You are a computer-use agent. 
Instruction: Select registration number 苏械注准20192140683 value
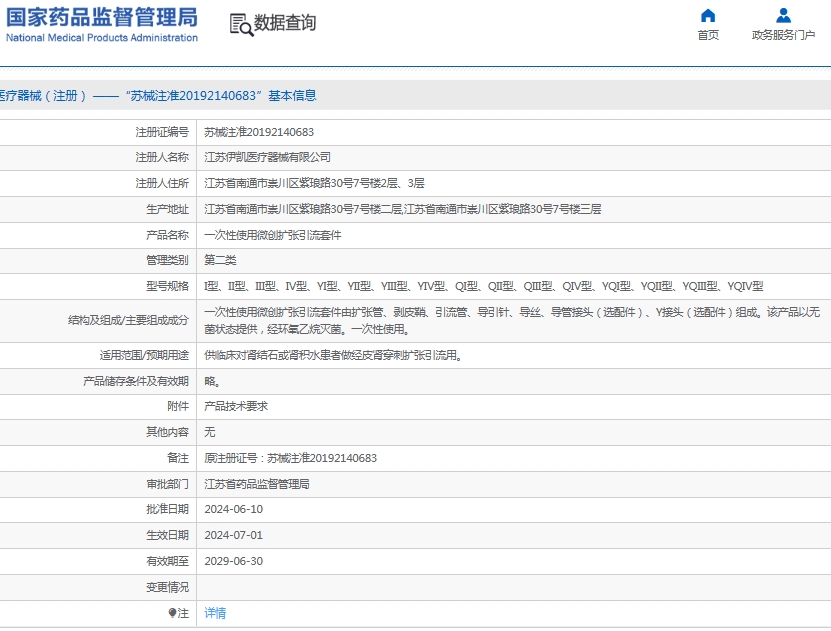[x=259, y=132]
